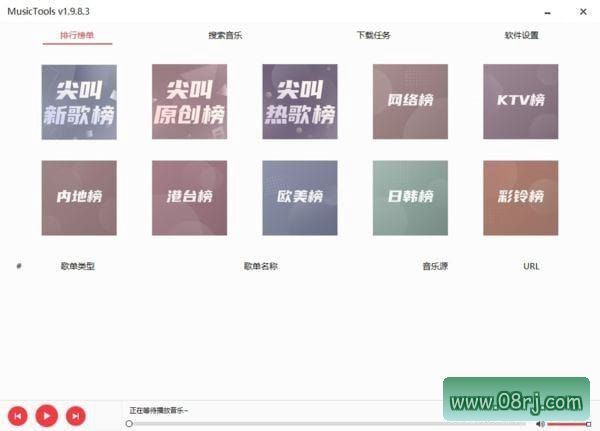
Task: Open the KTV榜 chart tile
Action: click(521, 101)
